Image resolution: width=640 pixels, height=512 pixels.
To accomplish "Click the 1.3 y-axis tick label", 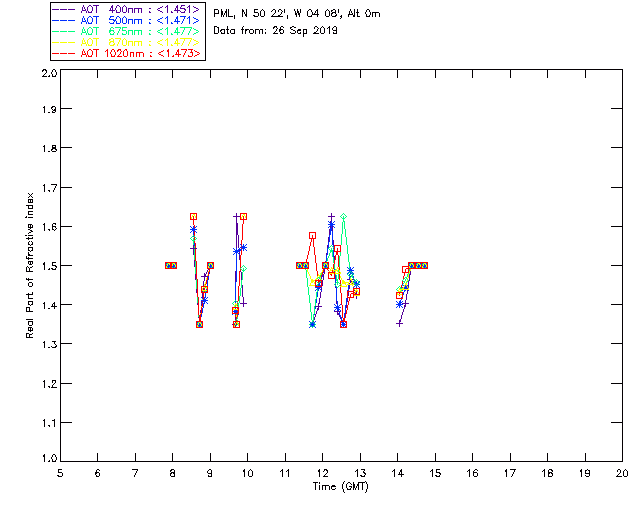I will click(49, 344).
